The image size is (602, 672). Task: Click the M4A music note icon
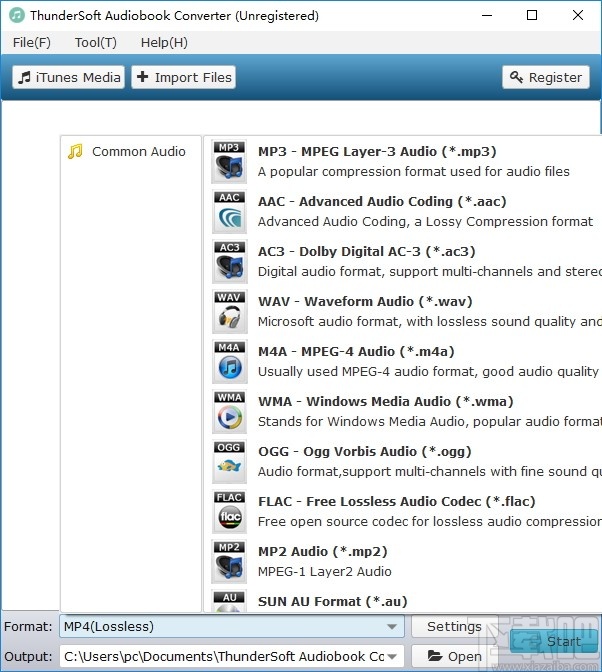[229, 362]
